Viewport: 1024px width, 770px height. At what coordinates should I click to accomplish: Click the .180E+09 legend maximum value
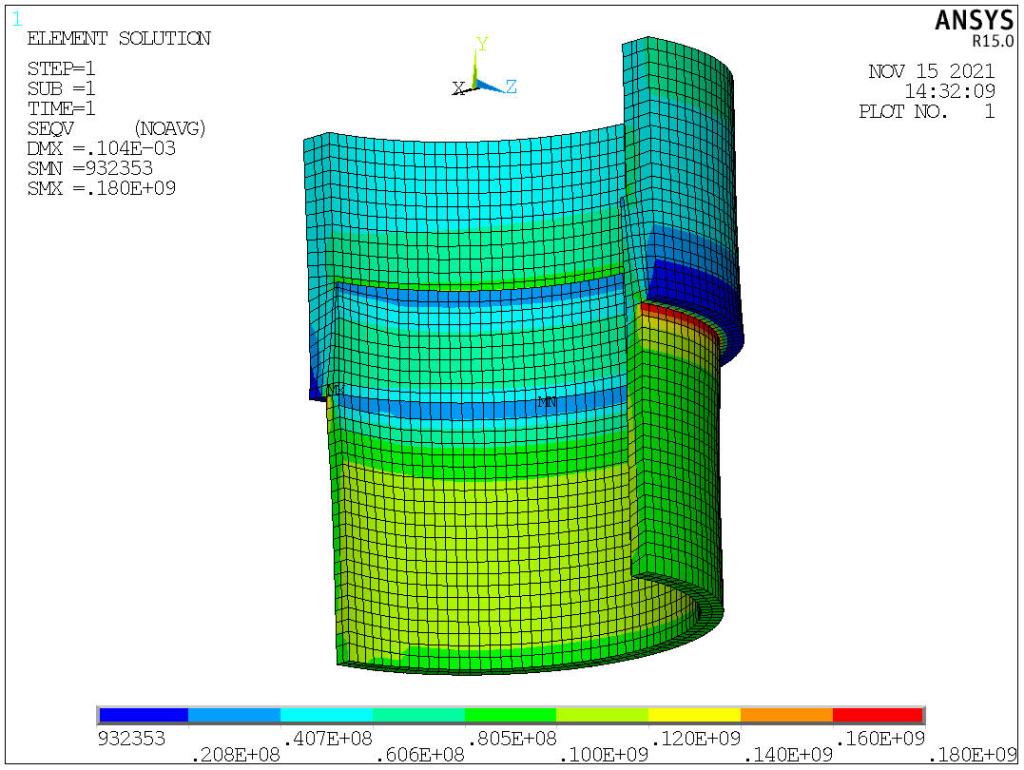973,753
